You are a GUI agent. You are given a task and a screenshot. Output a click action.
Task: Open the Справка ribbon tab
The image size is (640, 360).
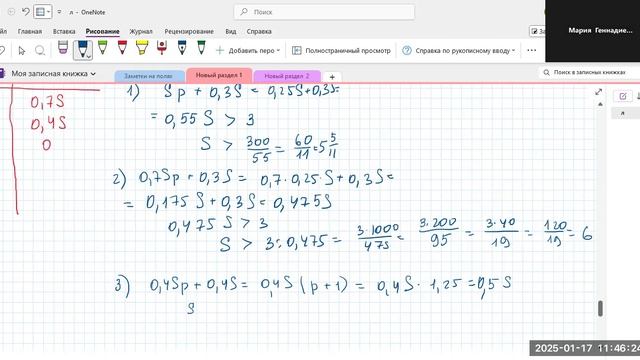tap(259, 31)
